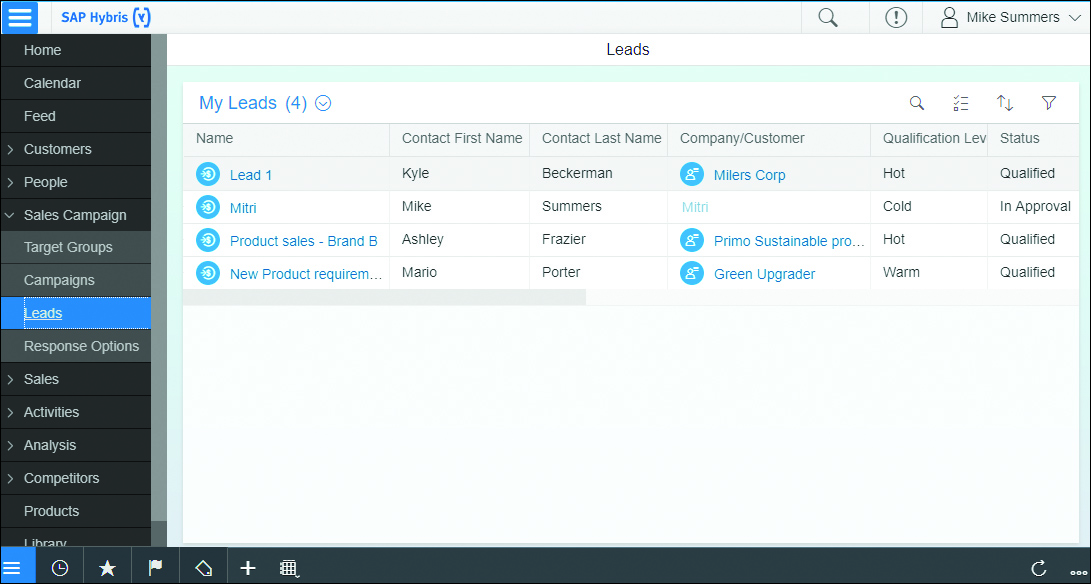
Task: Open the hamburger menu in top header
Action: tap(19, 17)
